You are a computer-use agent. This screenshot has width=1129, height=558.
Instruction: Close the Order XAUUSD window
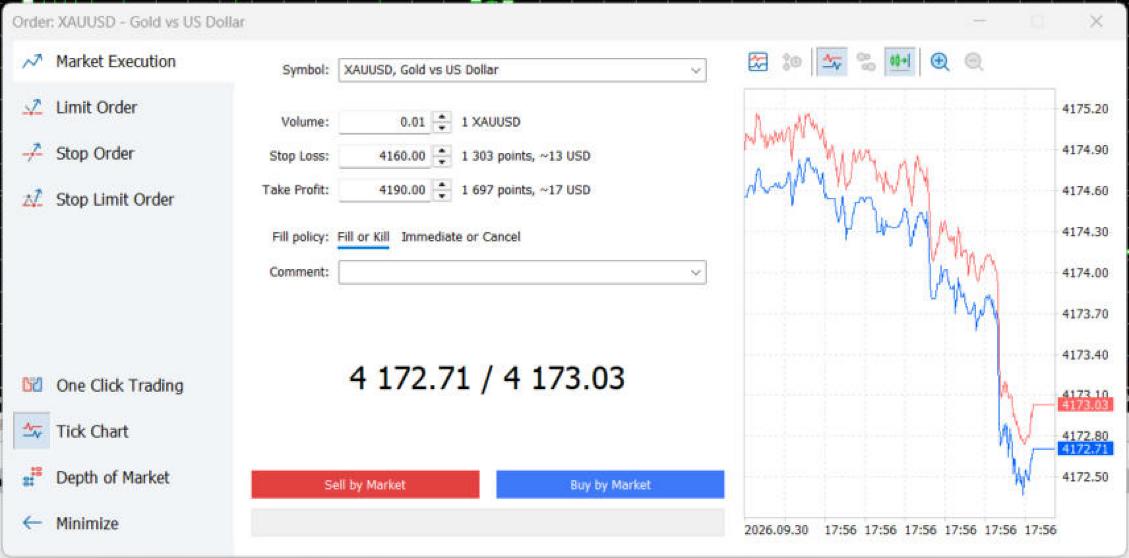tap(1096, 22)
